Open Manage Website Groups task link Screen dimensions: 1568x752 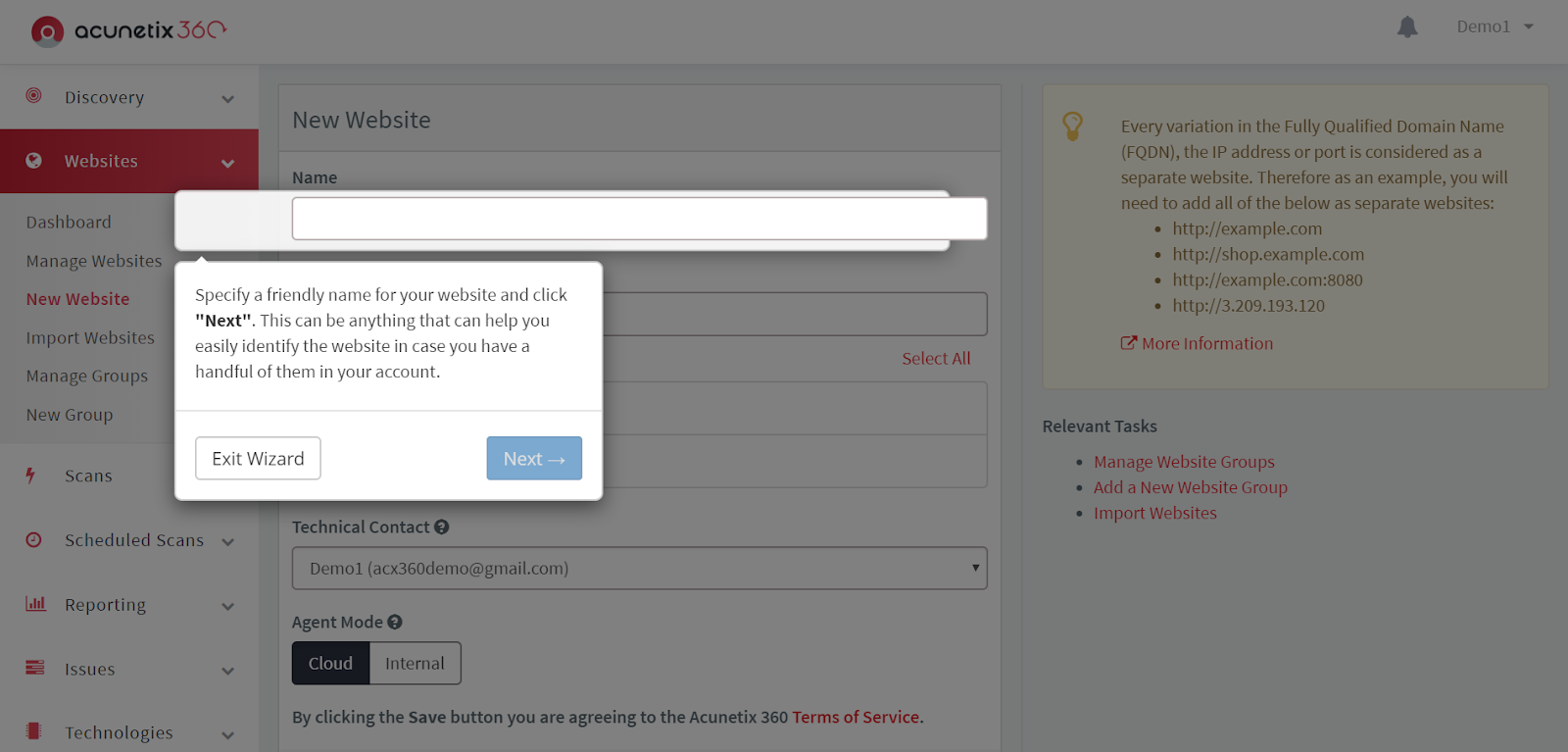coord(1184,462)
